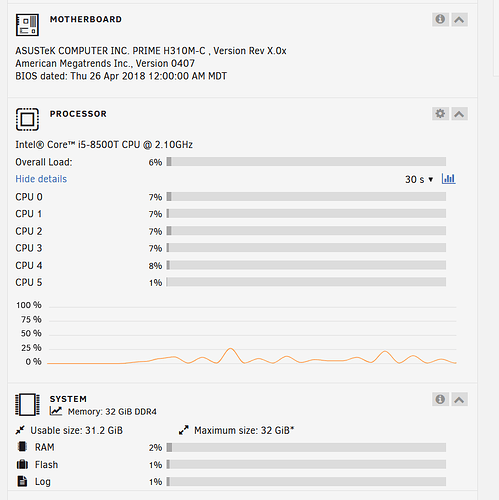Click the CPU 4 load bar
Image resolution: width=499 pixels, height=500 pixels.
point(306,265)
